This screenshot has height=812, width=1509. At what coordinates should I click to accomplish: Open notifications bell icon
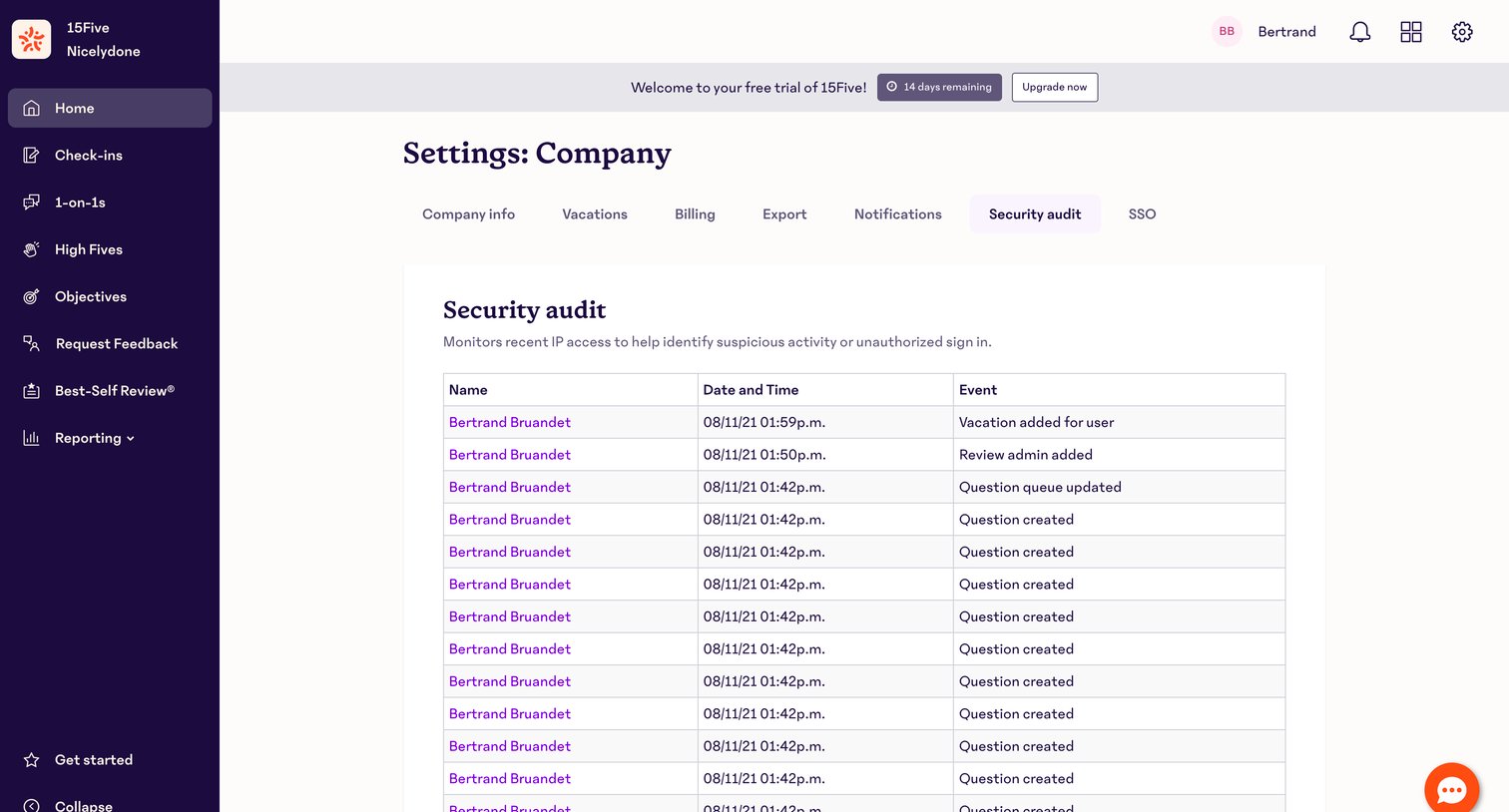click(x=1360, y=32)
